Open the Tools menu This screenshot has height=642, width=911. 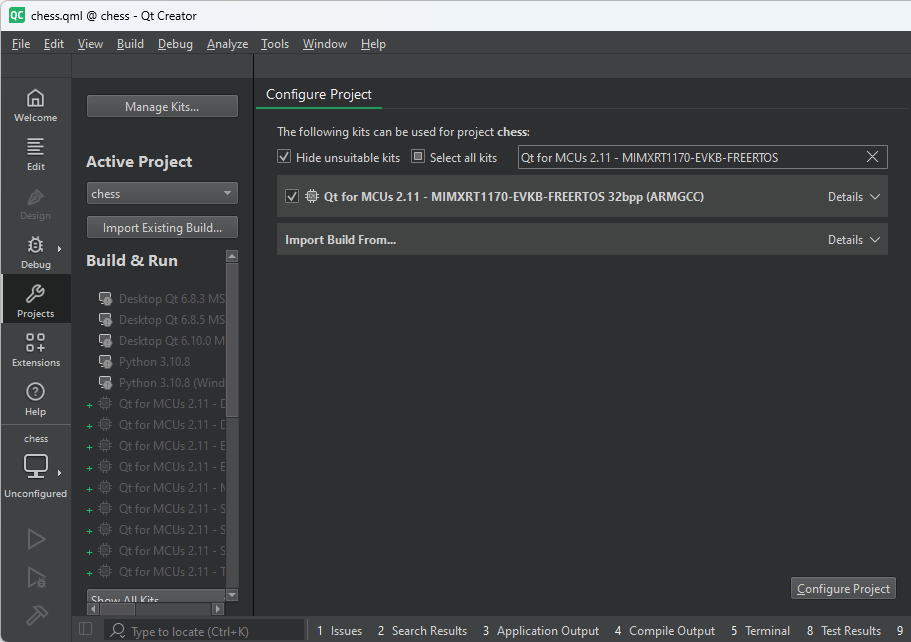(x=274, y=43)
